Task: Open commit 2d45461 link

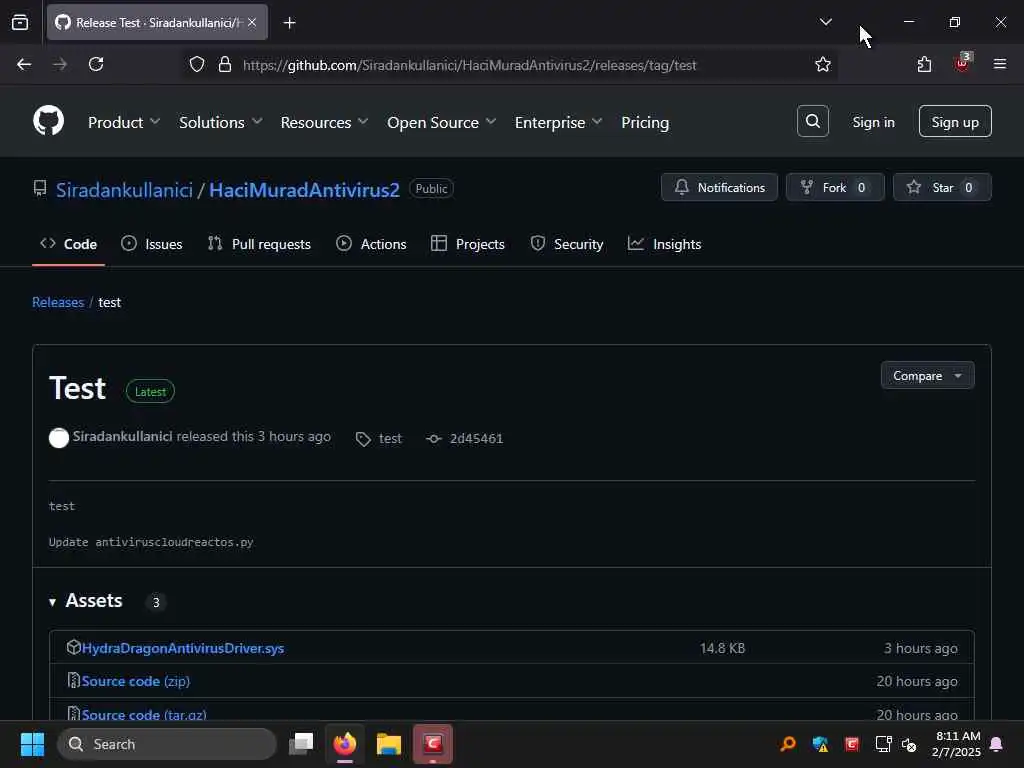Action: (x=476, y=439)
